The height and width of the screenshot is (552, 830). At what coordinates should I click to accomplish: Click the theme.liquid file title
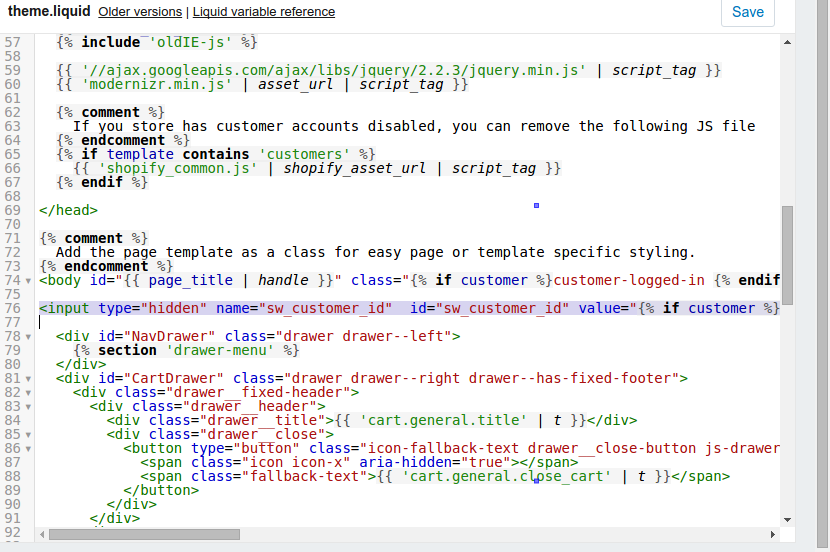(x=49, y=11)
